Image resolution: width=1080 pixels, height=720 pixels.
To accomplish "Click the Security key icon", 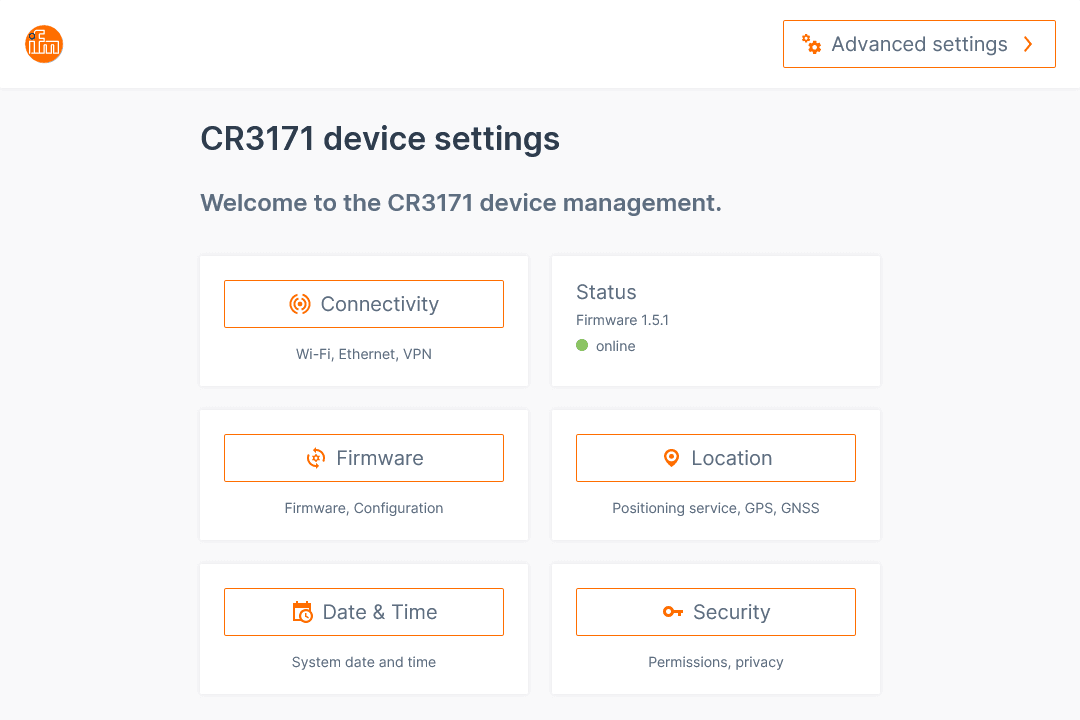I will (672, 612).
